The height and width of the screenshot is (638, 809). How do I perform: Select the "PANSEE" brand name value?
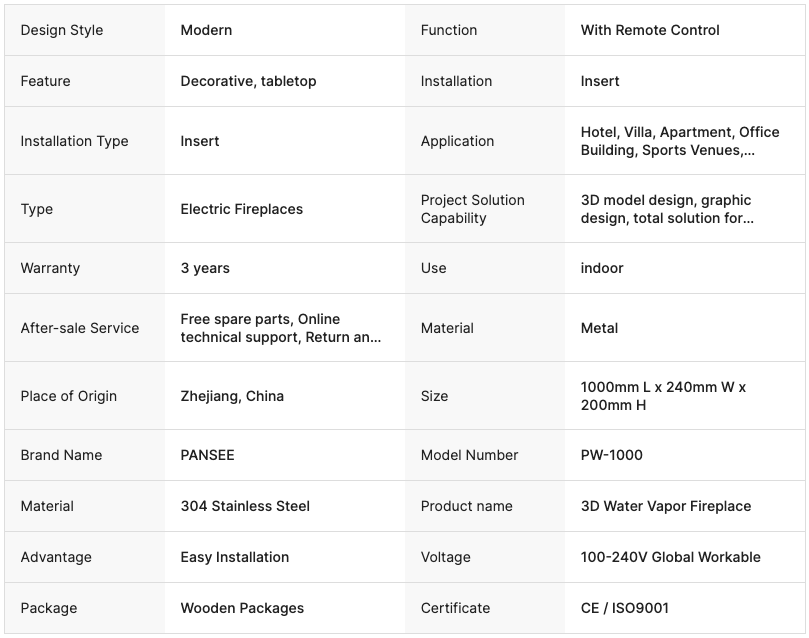(x=207, y=455)
